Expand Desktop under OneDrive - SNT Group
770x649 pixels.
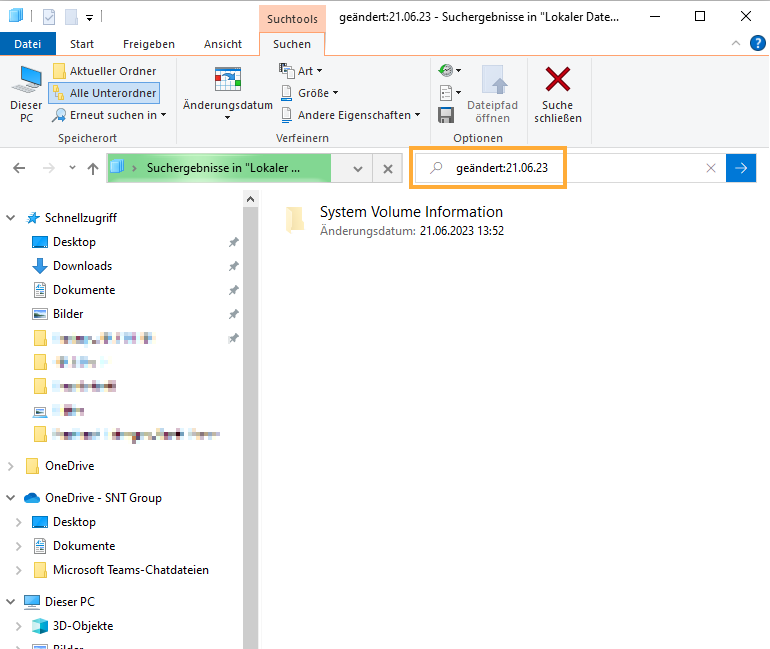(x=19, y=522)
